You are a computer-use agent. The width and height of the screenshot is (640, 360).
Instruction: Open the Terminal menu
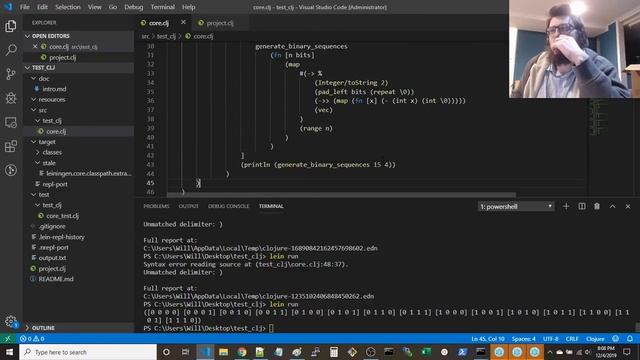click(x=162, y=7)
